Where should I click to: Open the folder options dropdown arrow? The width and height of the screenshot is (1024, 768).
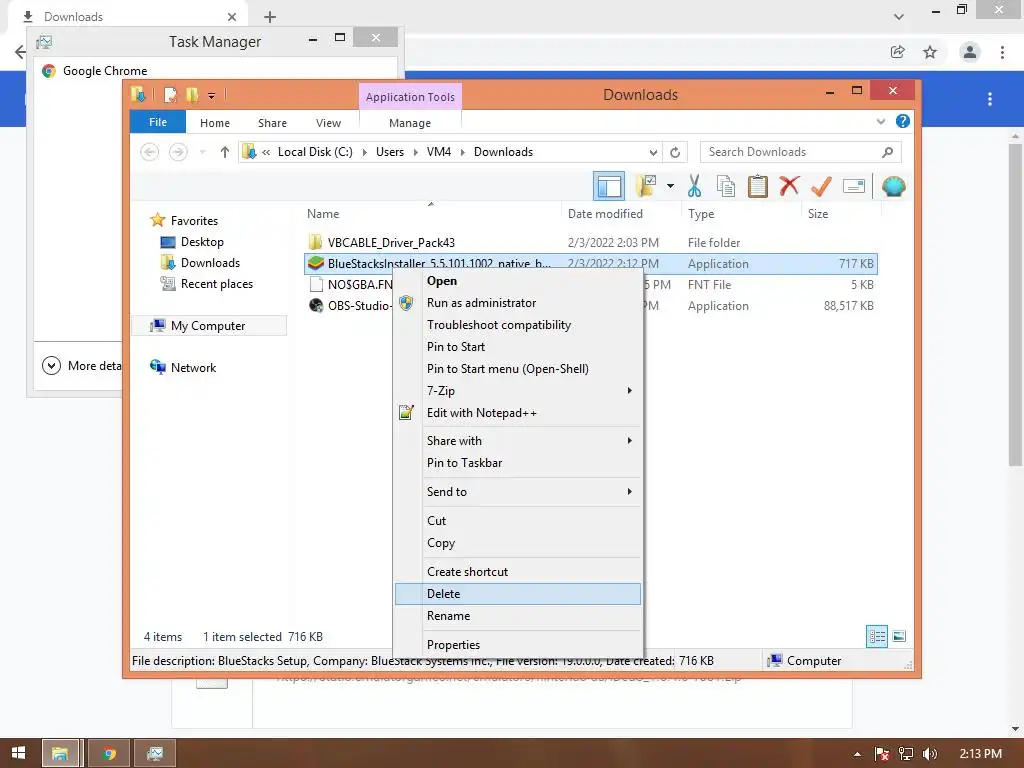[x=670, y=186]
